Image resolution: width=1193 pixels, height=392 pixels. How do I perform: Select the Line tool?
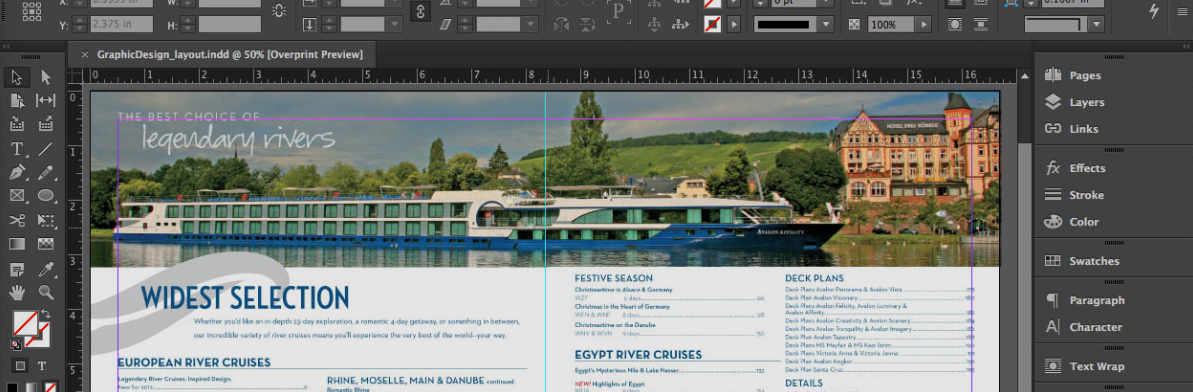click(46, 149)
